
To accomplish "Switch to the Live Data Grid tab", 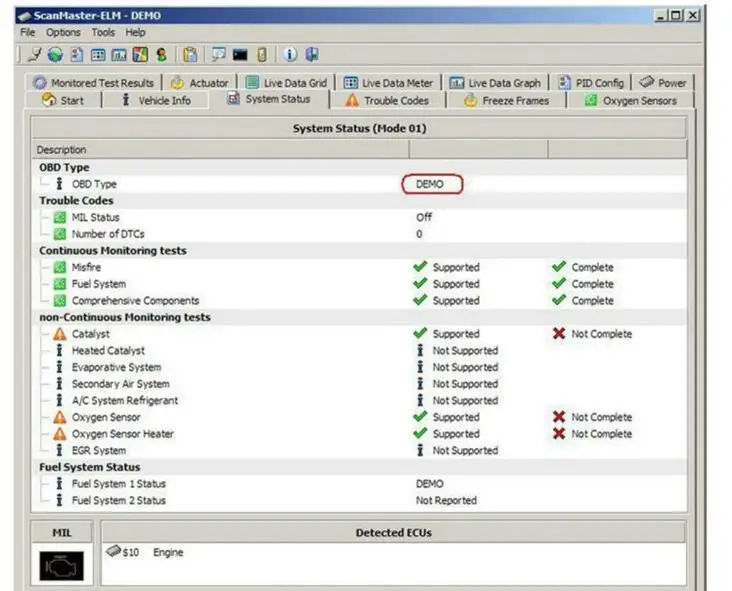I will (x=286, y=83).
